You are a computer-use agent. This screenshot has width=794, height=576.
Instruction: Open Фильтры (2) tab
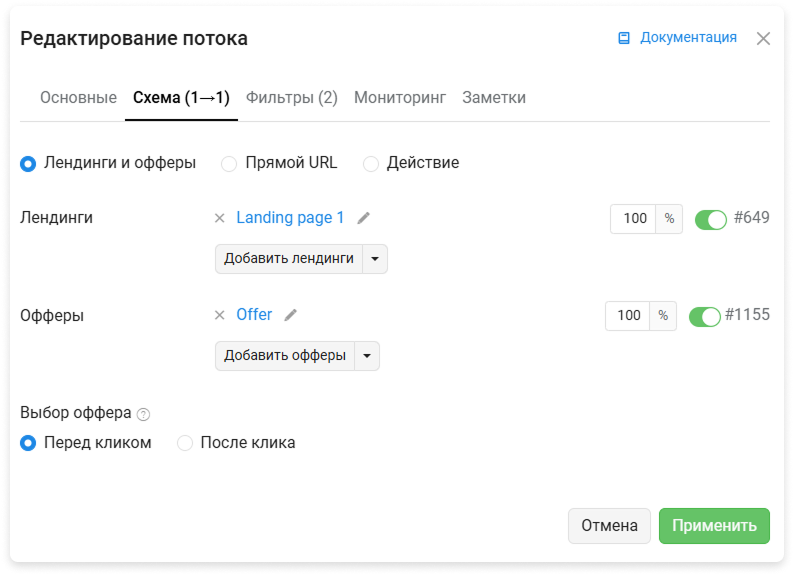click(292, 97)
